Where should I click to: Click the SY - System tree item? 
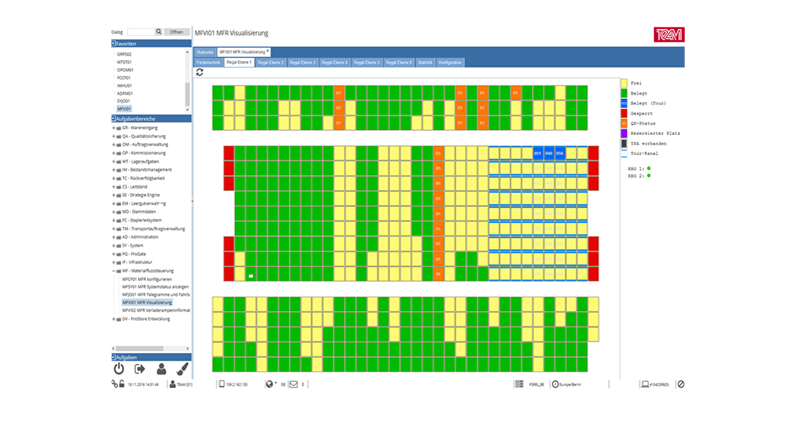(x=133, y=245)
